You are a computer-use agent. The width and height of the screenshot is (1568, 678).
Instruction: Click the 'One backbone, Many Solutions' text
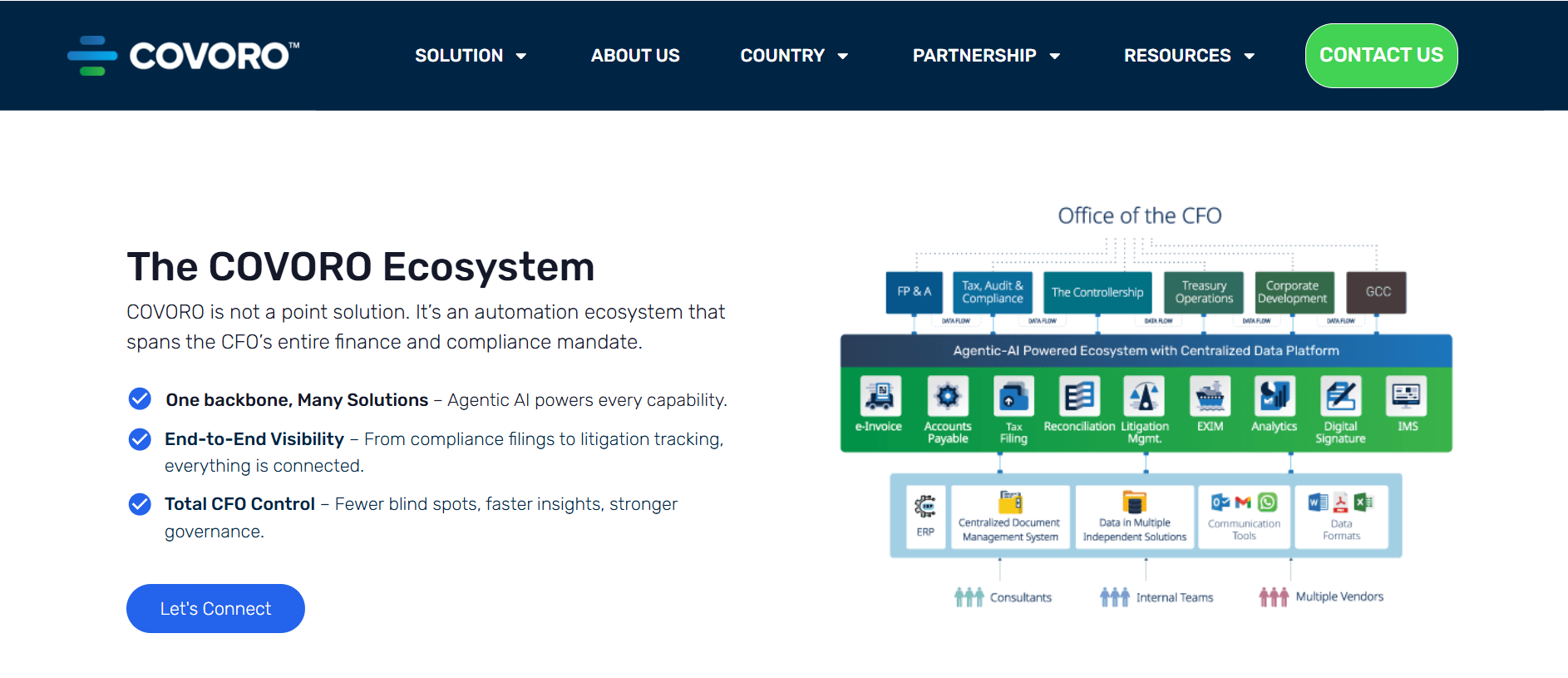pos(297,400)
